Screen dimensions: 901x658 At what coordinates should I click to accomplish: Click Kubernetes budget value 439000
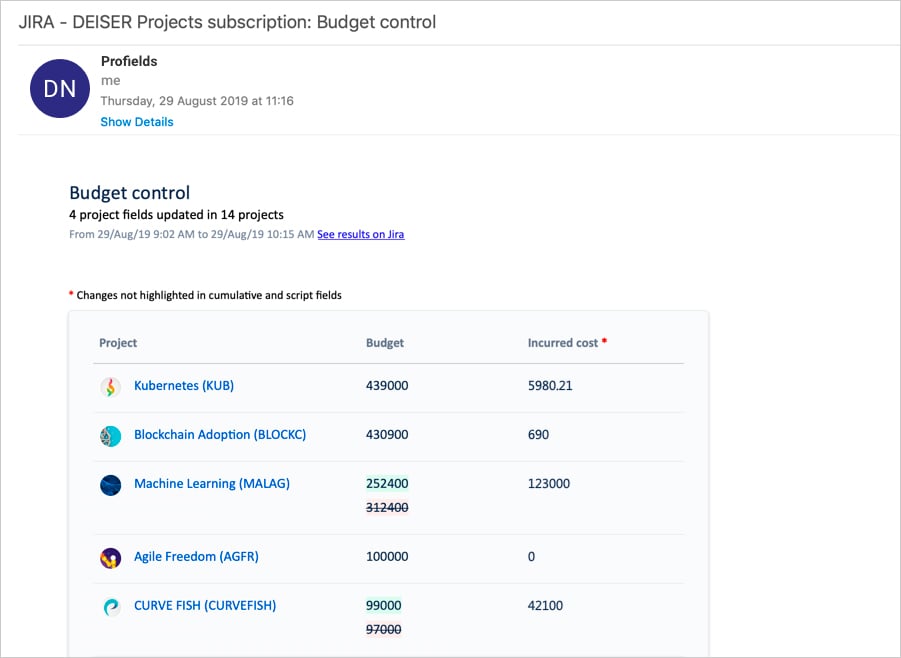(x=387, y=386)
